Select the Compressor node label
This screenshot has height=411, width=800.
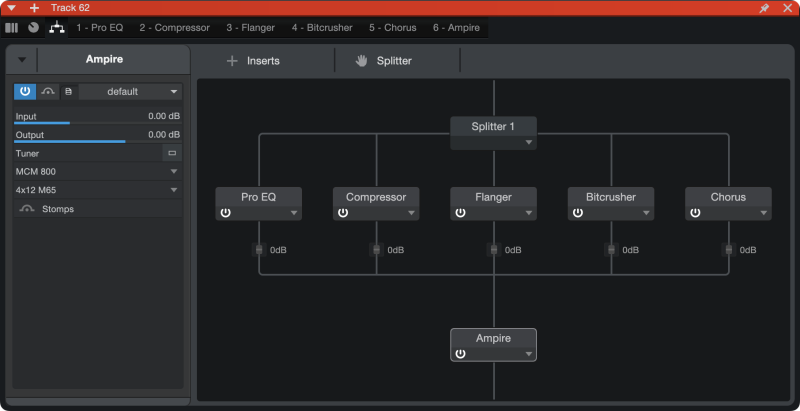[x=376, y=197]
